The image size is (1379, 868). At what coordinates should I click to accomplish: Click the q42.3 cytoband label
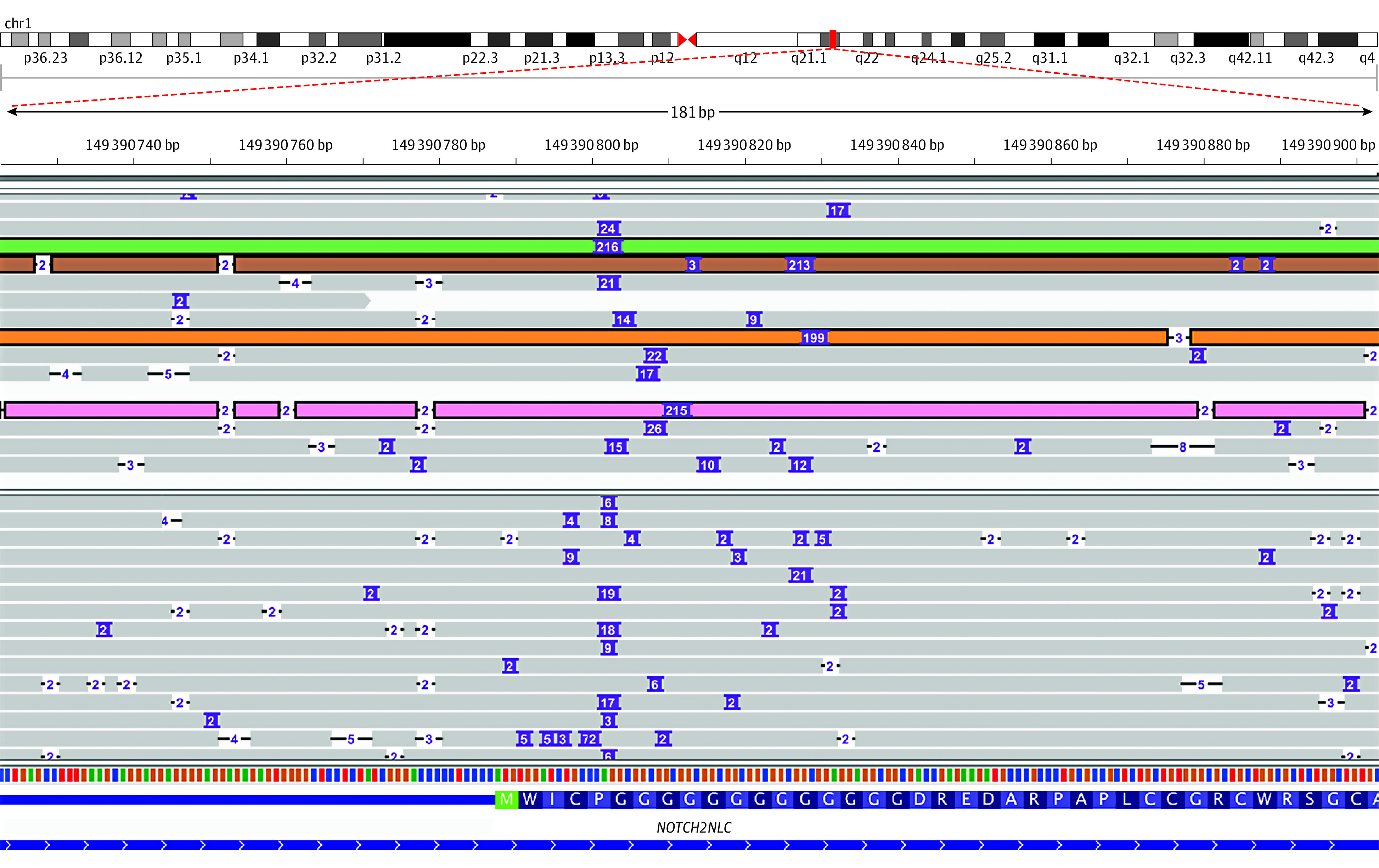click(1316, 58)
